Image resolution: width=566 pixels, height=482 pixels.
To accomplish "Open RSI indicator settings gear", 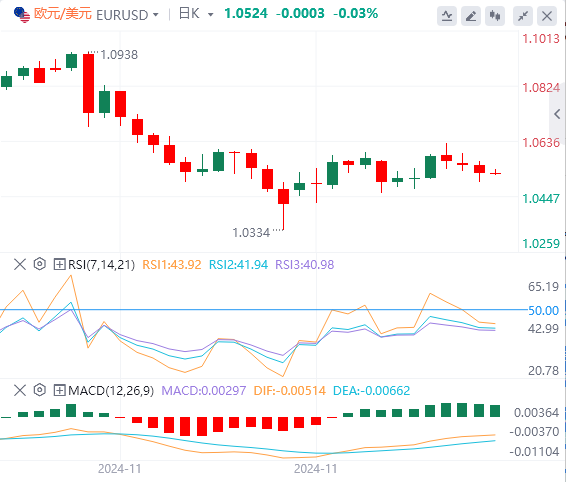I will 39,264.
